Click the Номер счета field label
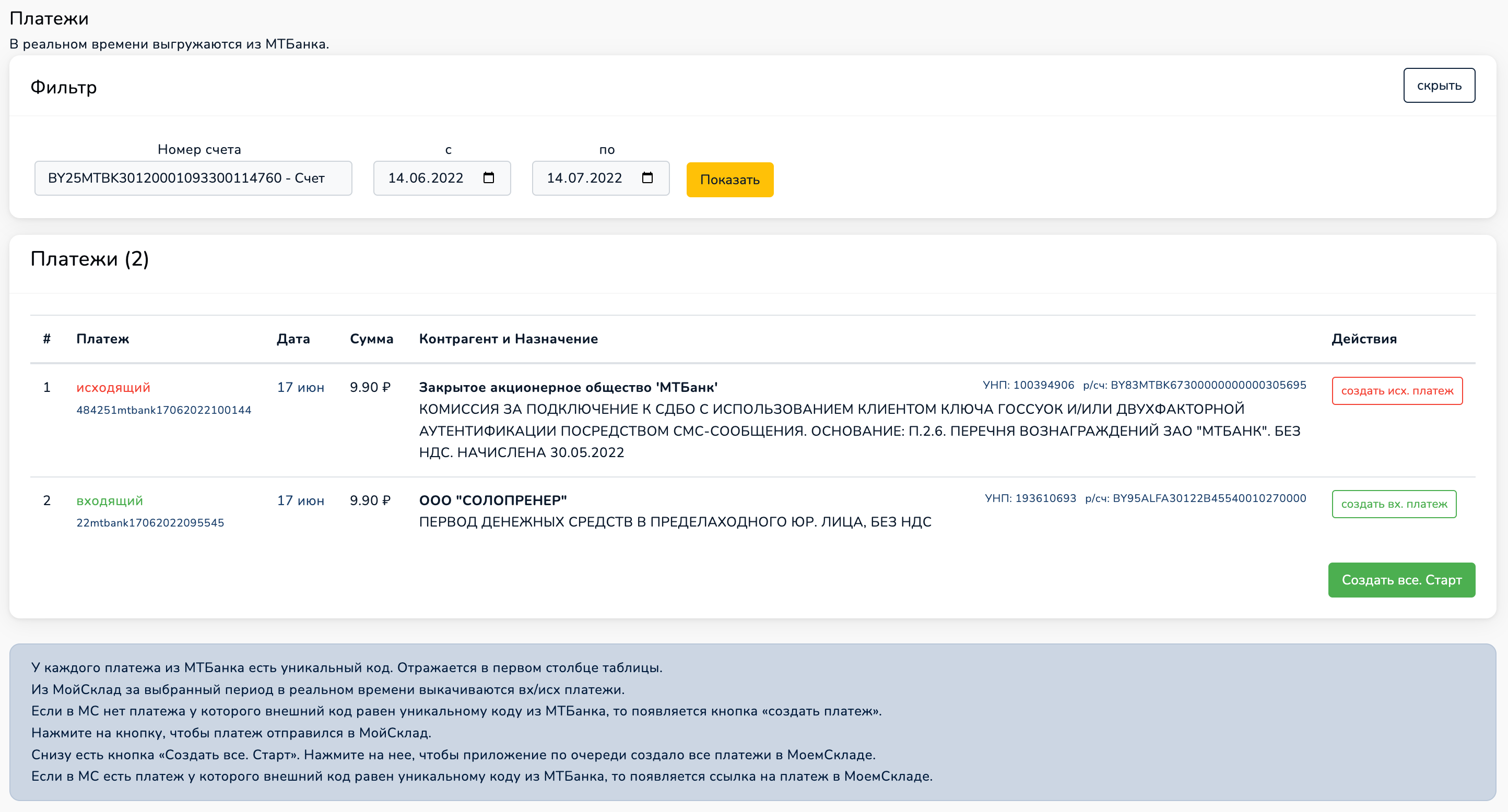 coord(199,150)
